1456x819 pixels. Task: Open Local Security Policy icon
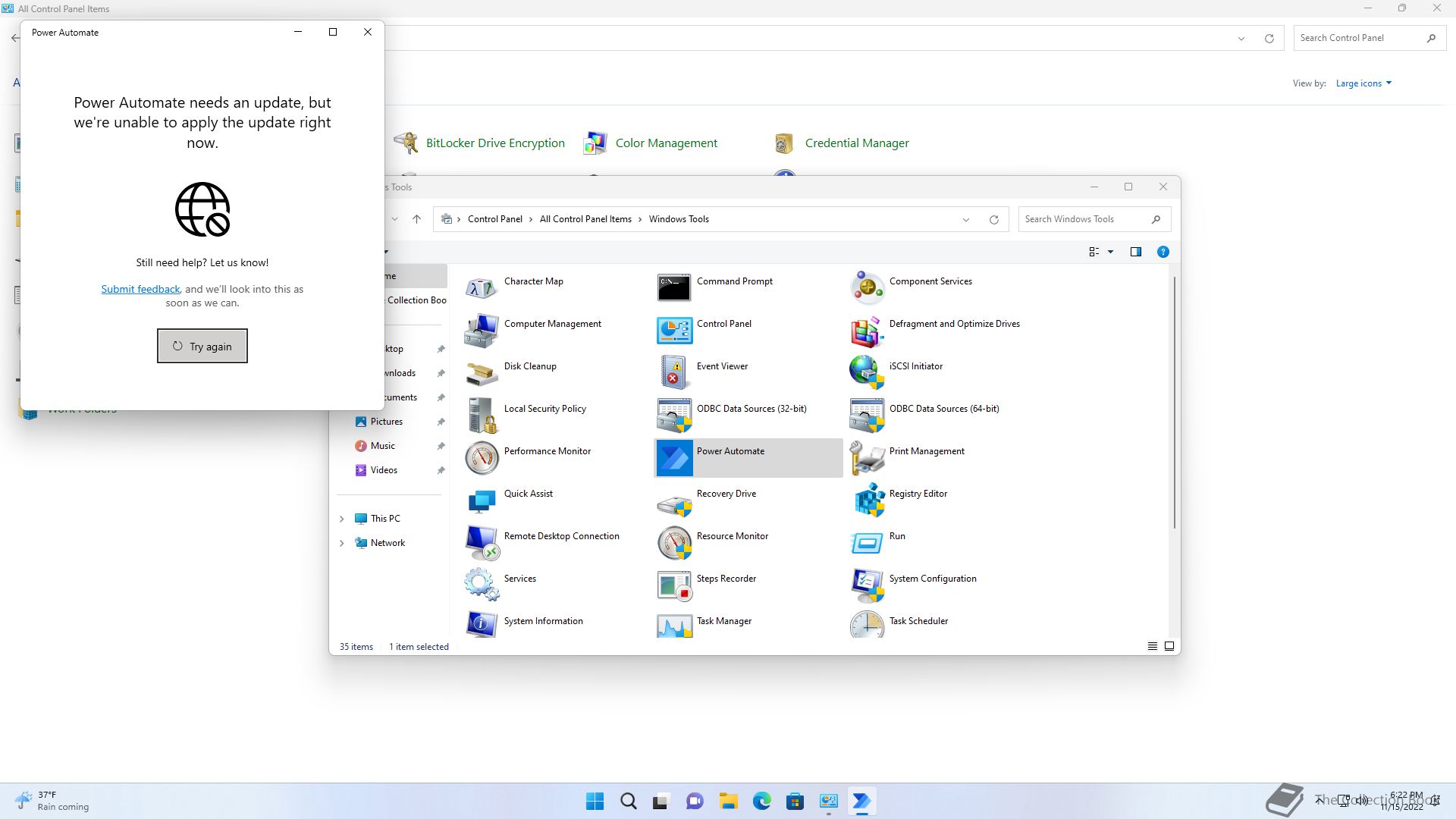tap(482, 416)
